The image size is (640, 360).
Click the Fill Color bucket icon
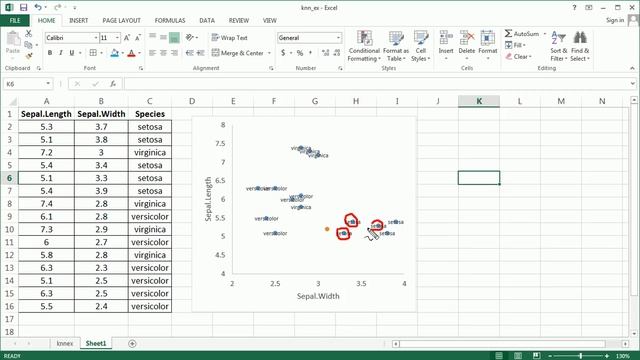[115, 53]
